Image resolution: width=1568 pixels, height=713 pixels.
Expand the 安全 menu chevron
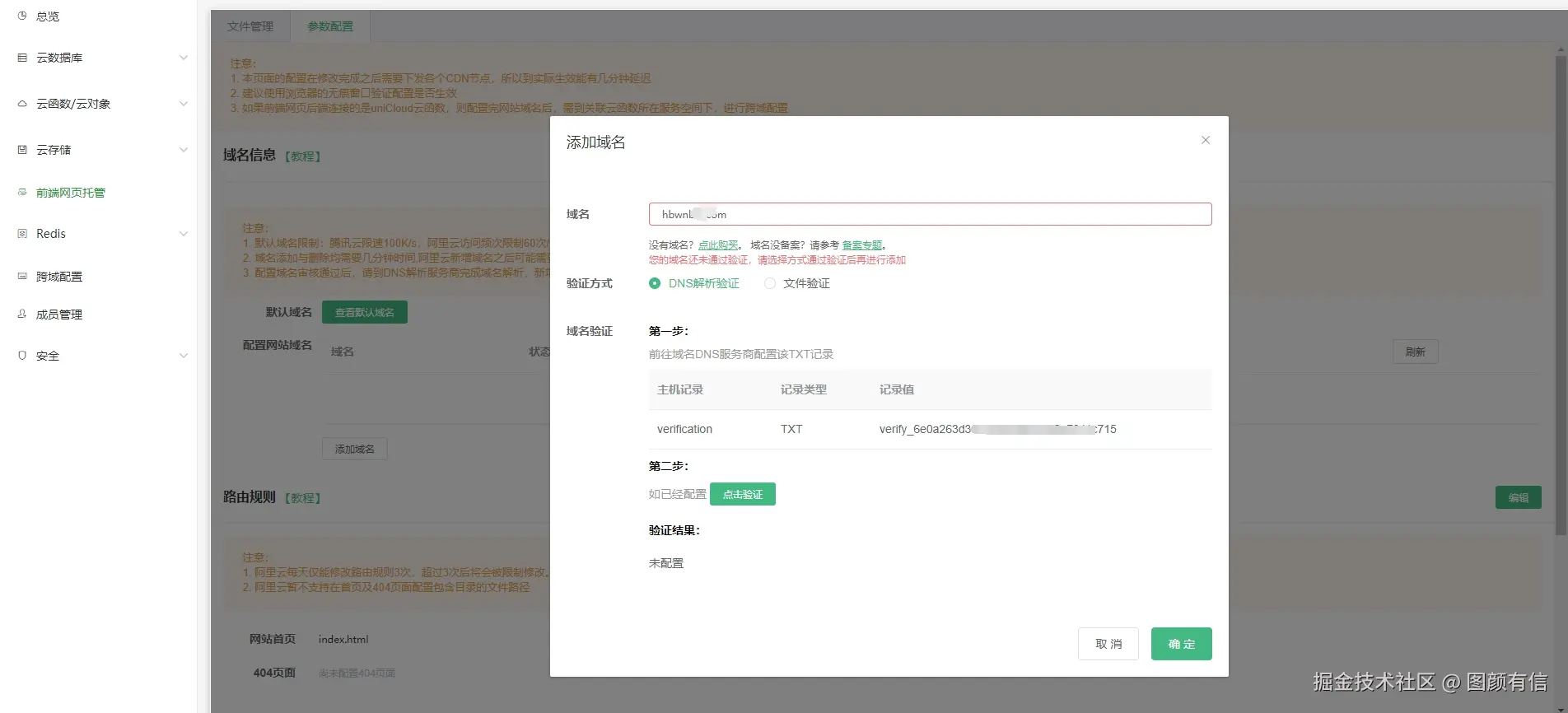point(184,356)
